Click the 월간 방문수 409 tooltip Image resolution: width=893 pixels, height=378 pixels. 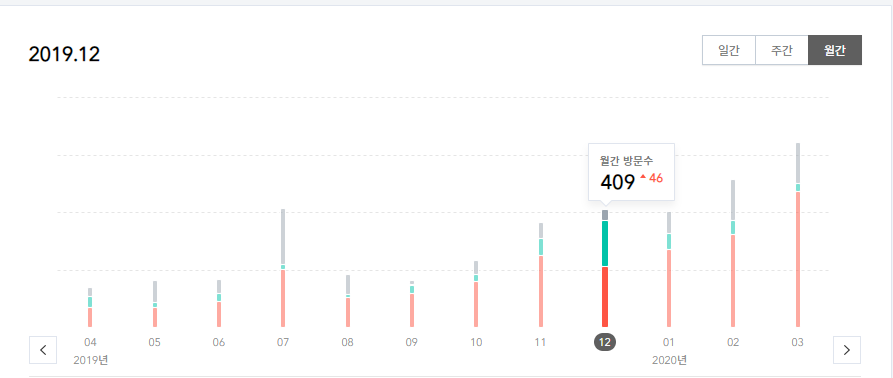click(632, 172)
